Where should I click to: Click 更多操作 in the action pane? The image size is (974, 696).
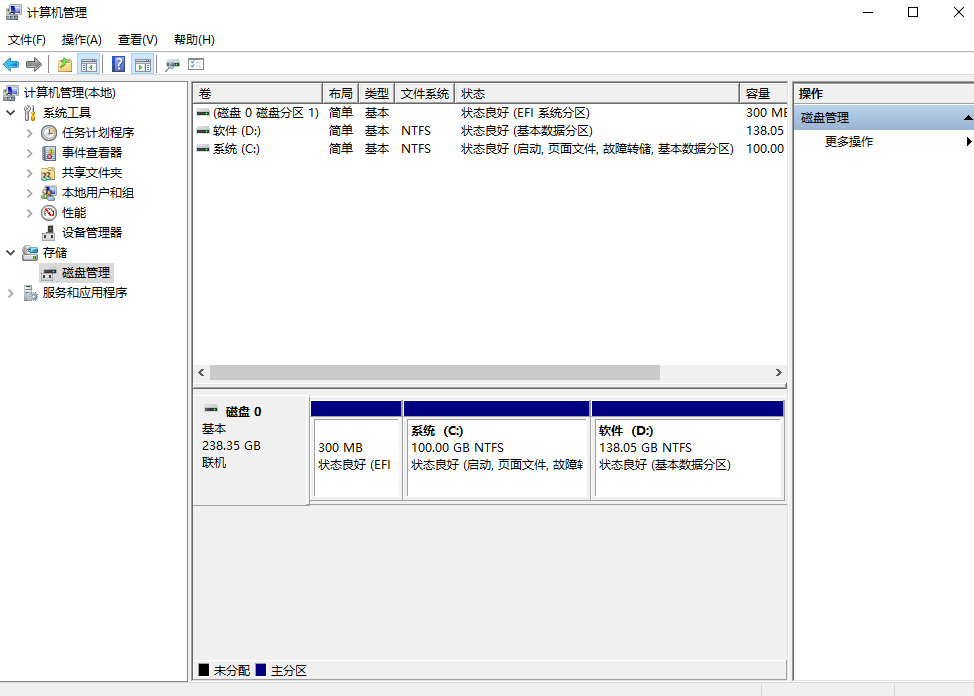click(850, 141)
